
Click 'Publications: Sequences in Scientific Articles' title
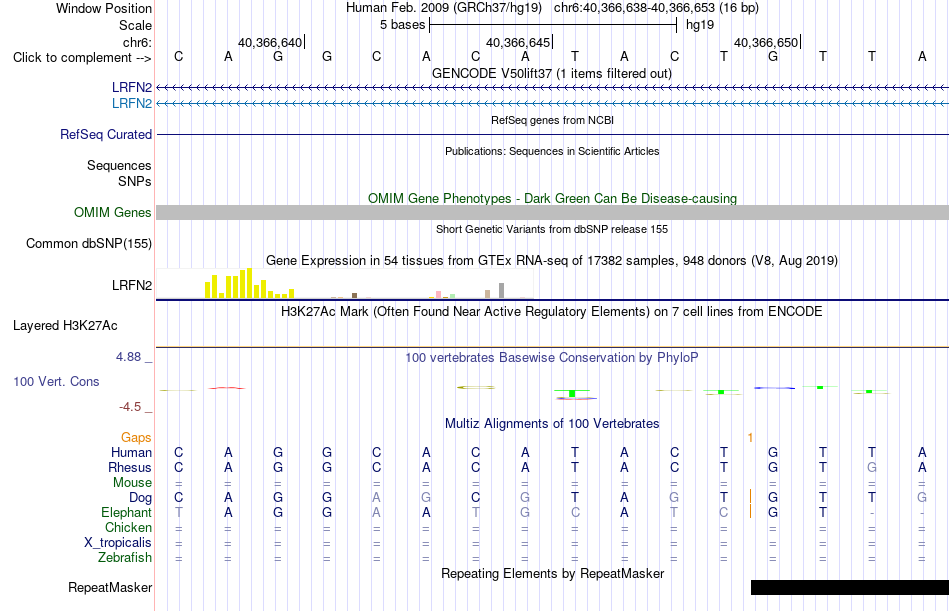click(552, 151)
